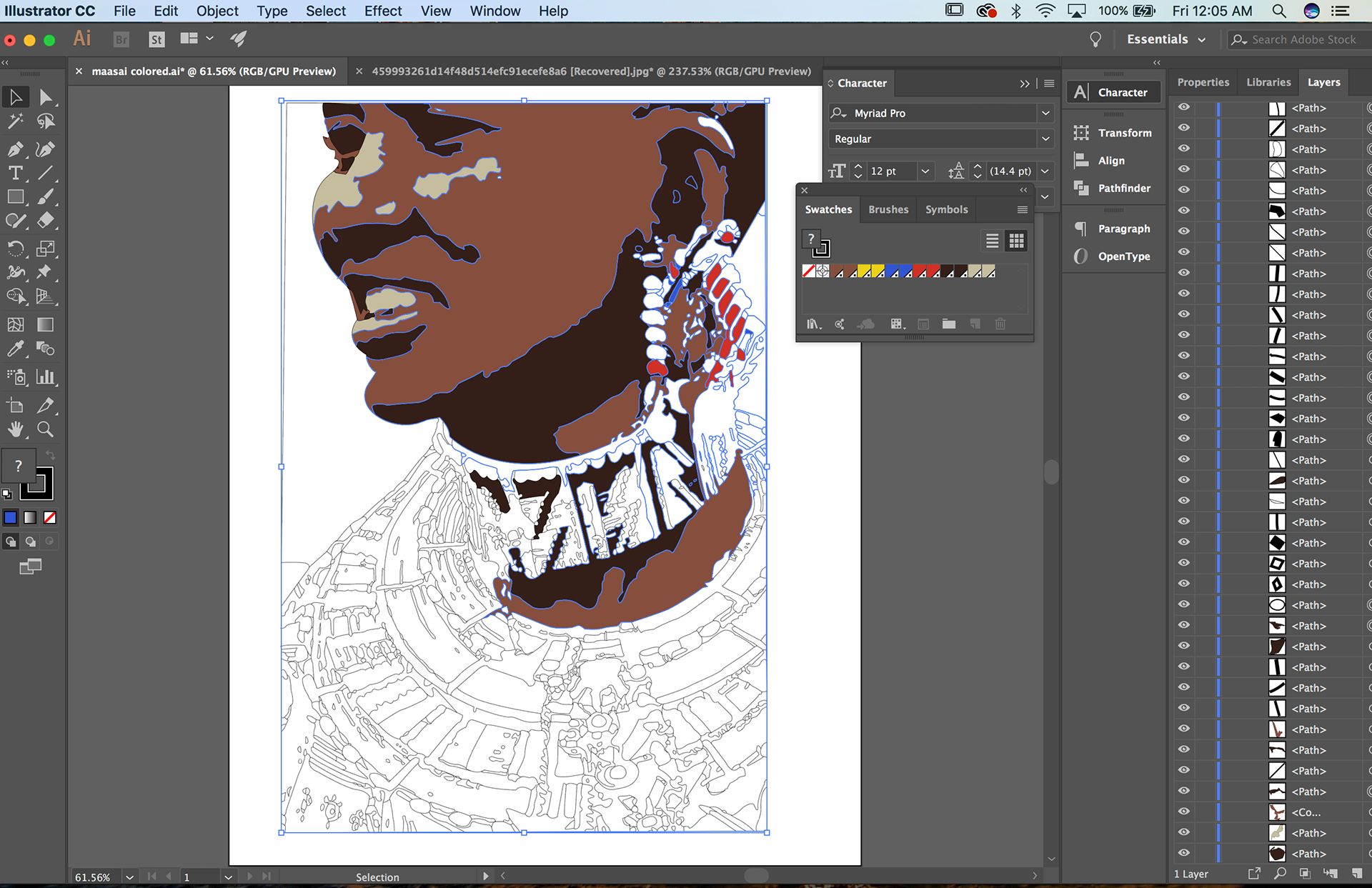This screenshot has width=1372, height=888.
Task: Hide the topmost Path layer via eye icon
Action: click(1184, 107)
